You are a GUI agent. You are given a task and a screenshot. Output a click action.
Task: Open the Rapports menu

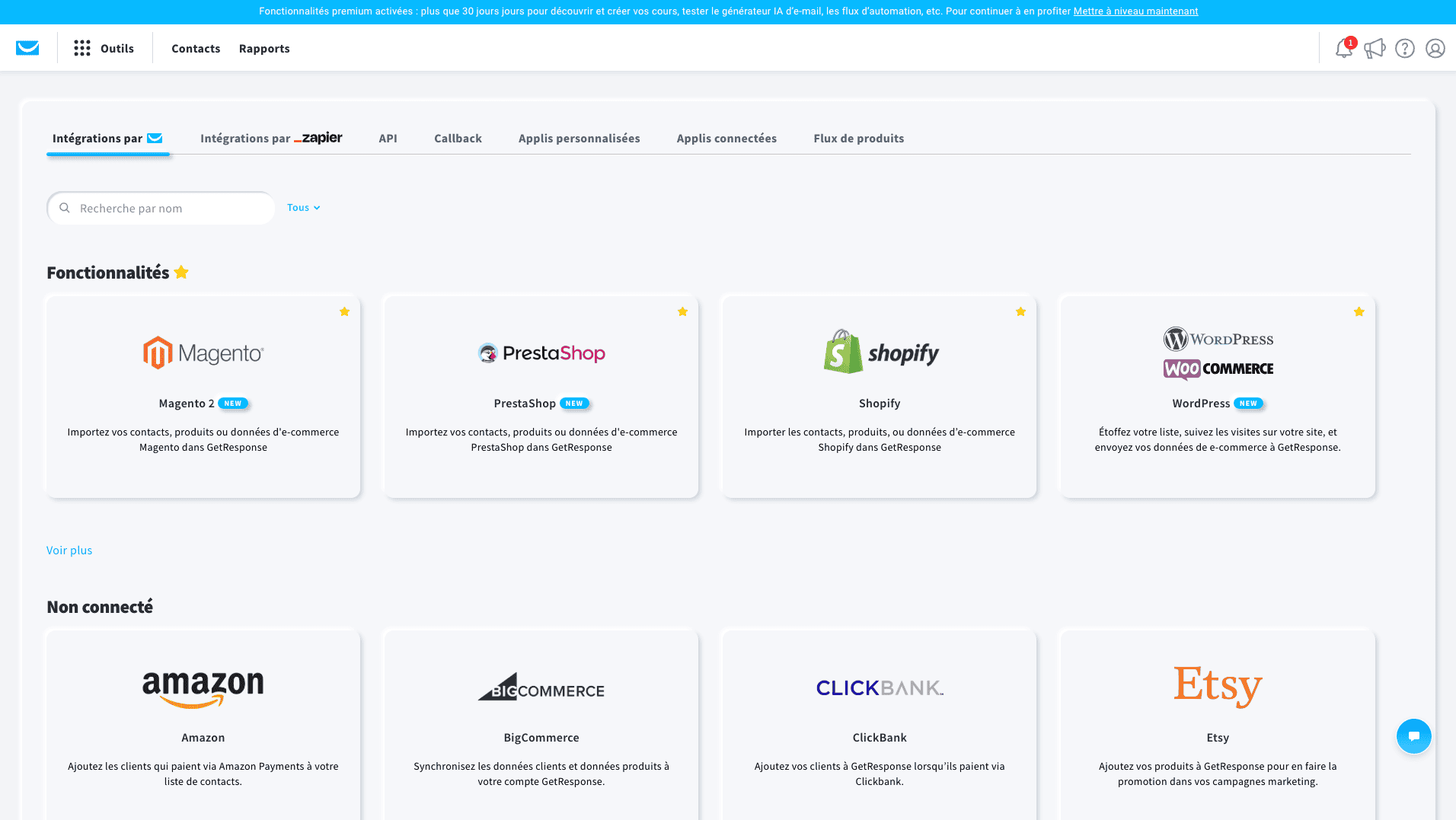tap(264, 49)
